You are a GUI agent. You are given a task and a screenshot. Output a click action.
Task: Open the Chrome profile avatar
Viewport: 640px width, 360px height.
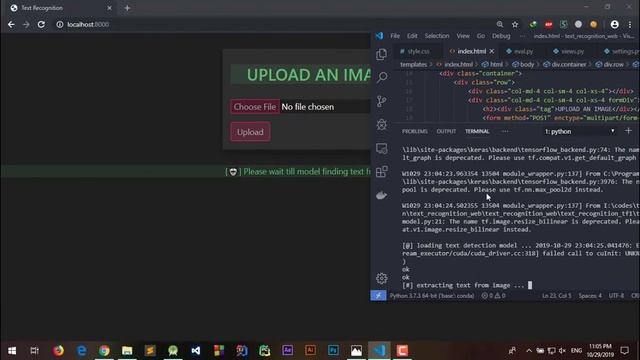click(614, 24)
